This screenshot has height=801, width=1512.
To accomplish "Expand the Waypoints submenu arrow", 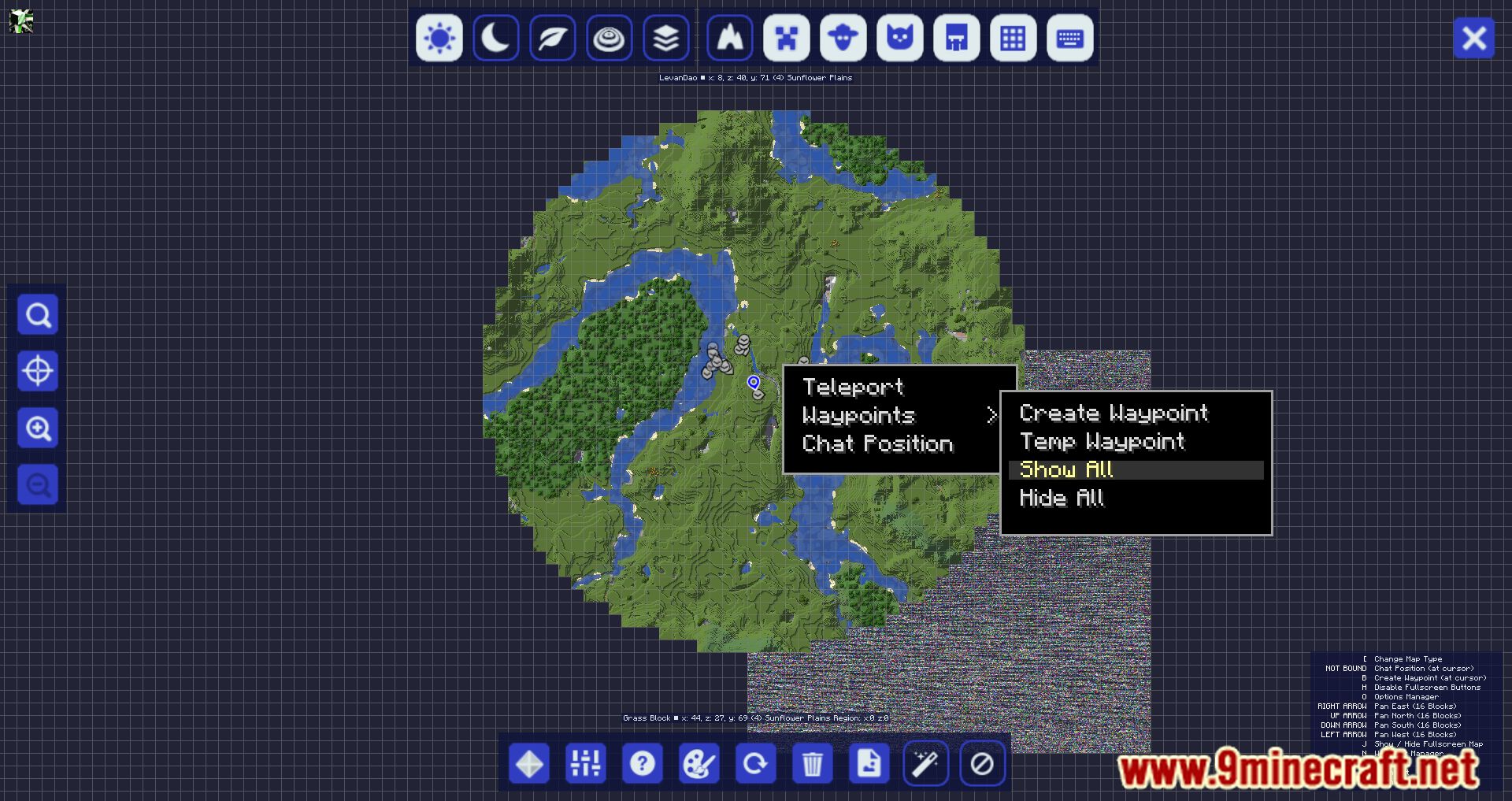I will (991, 415).
